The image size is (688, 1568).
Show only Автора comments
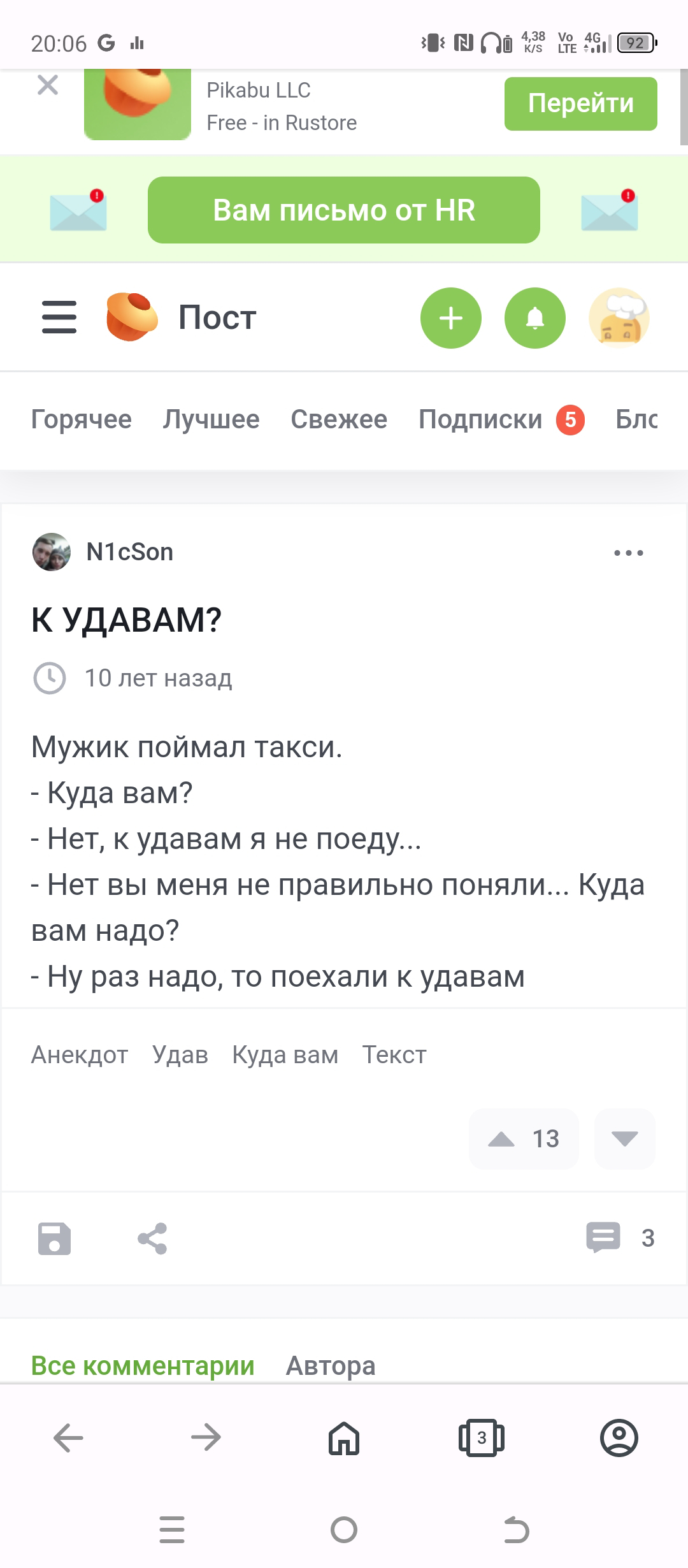pyautogui.click(x=331, y=1365)
